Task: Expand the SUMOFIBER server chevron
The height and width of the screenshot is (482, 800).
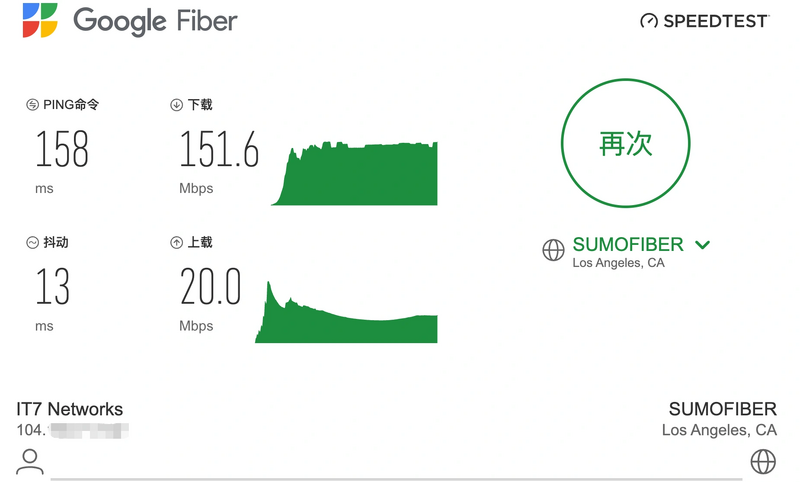Action: click(702, 244)
